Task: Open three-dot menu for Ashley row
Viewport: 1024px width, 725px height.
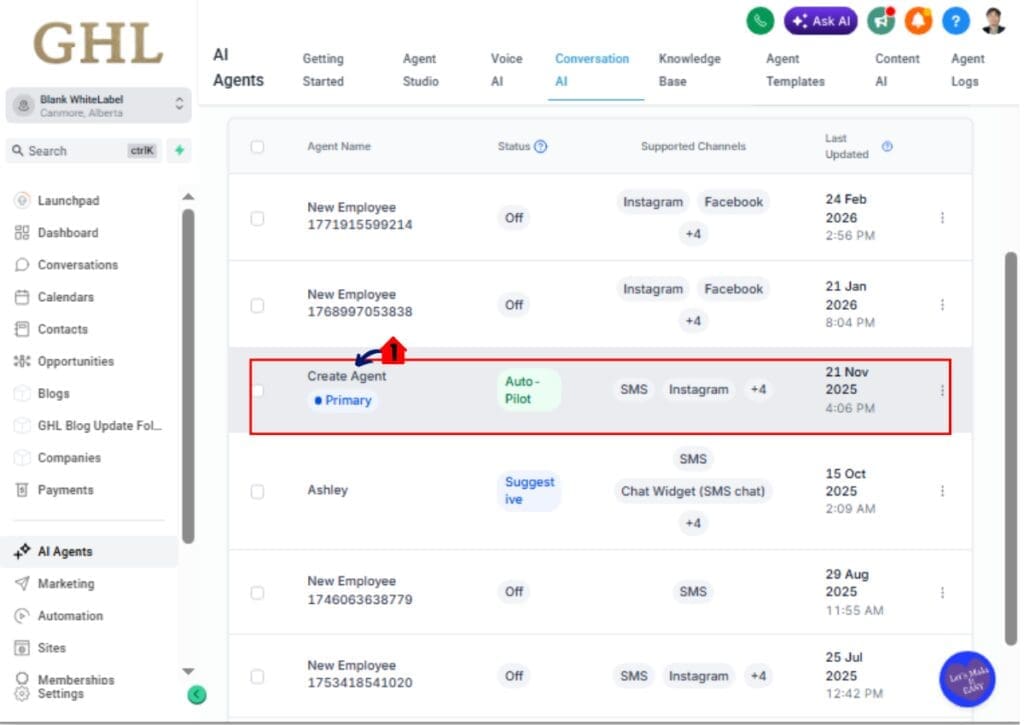Action: (942, 491)
